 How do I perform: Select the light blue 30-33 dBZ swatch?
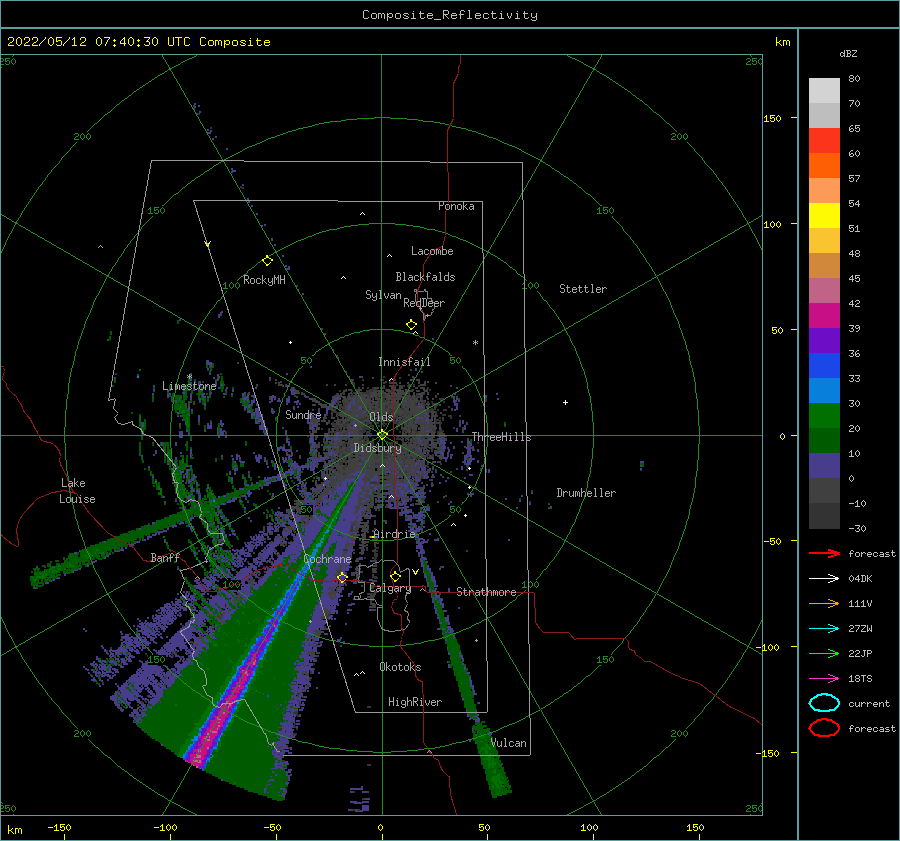click(x=824, y=391)
